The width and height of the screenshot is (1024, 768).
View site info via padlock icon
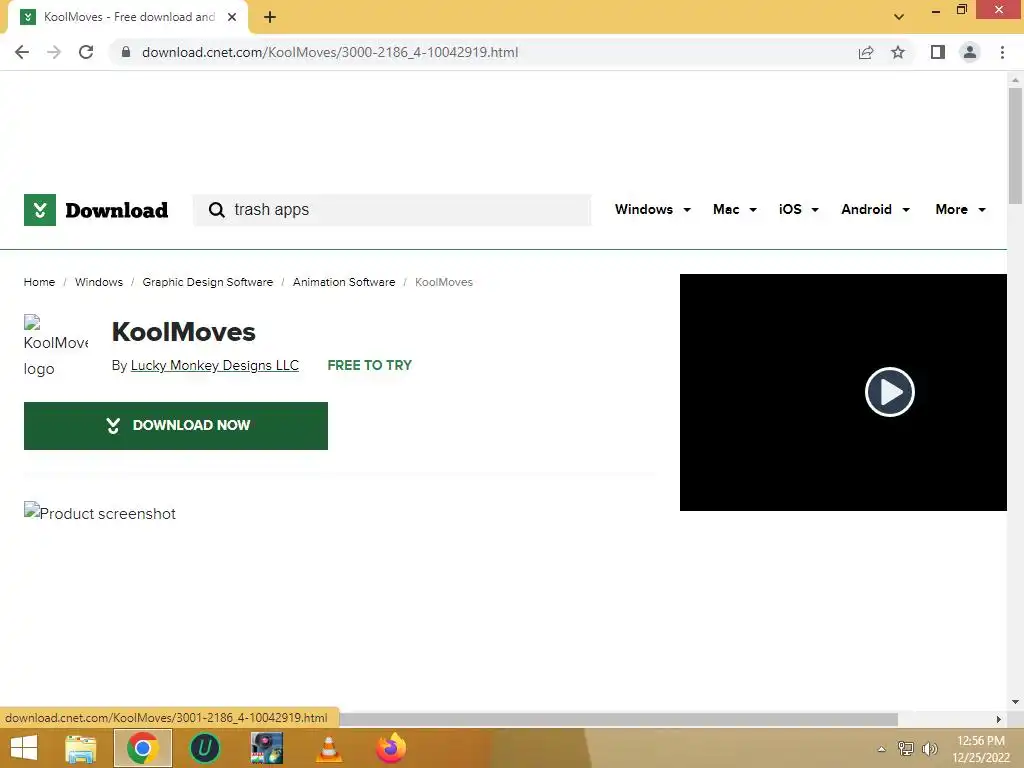(126, 52)
